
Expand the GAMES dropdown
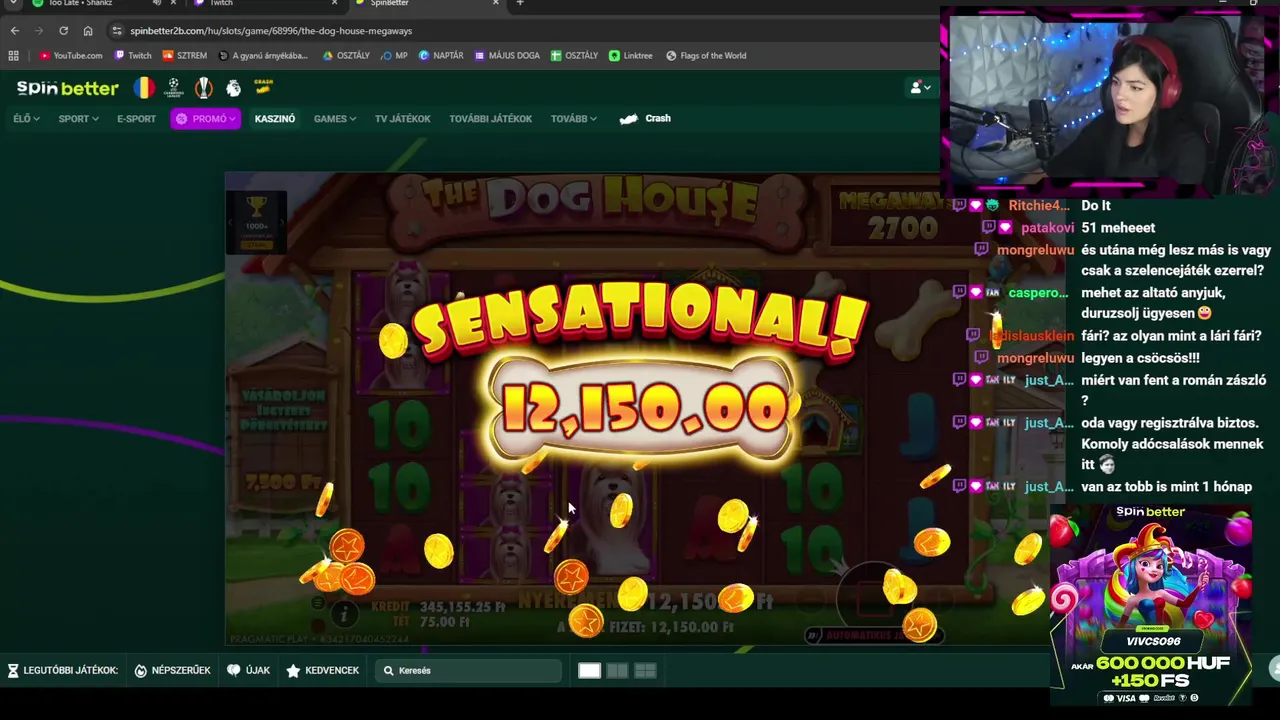coord(335,119)
